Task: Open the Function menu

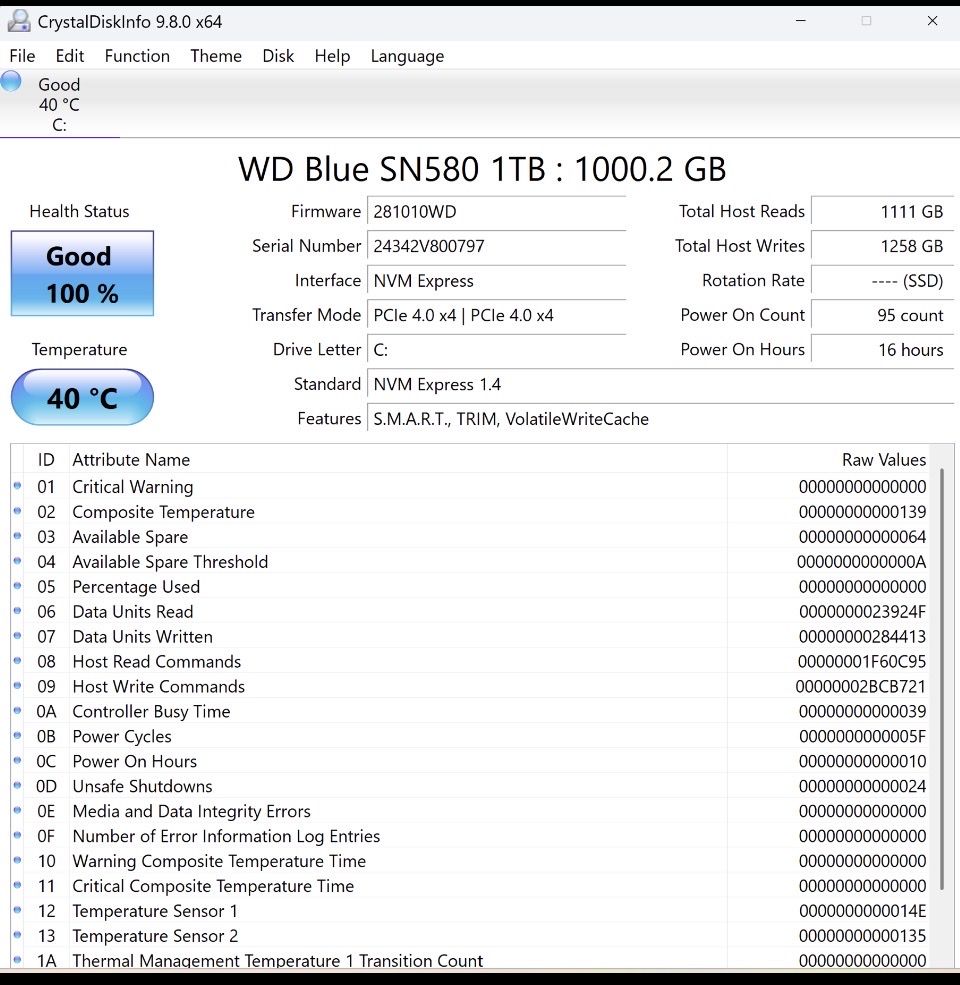Action: point(137,56)
